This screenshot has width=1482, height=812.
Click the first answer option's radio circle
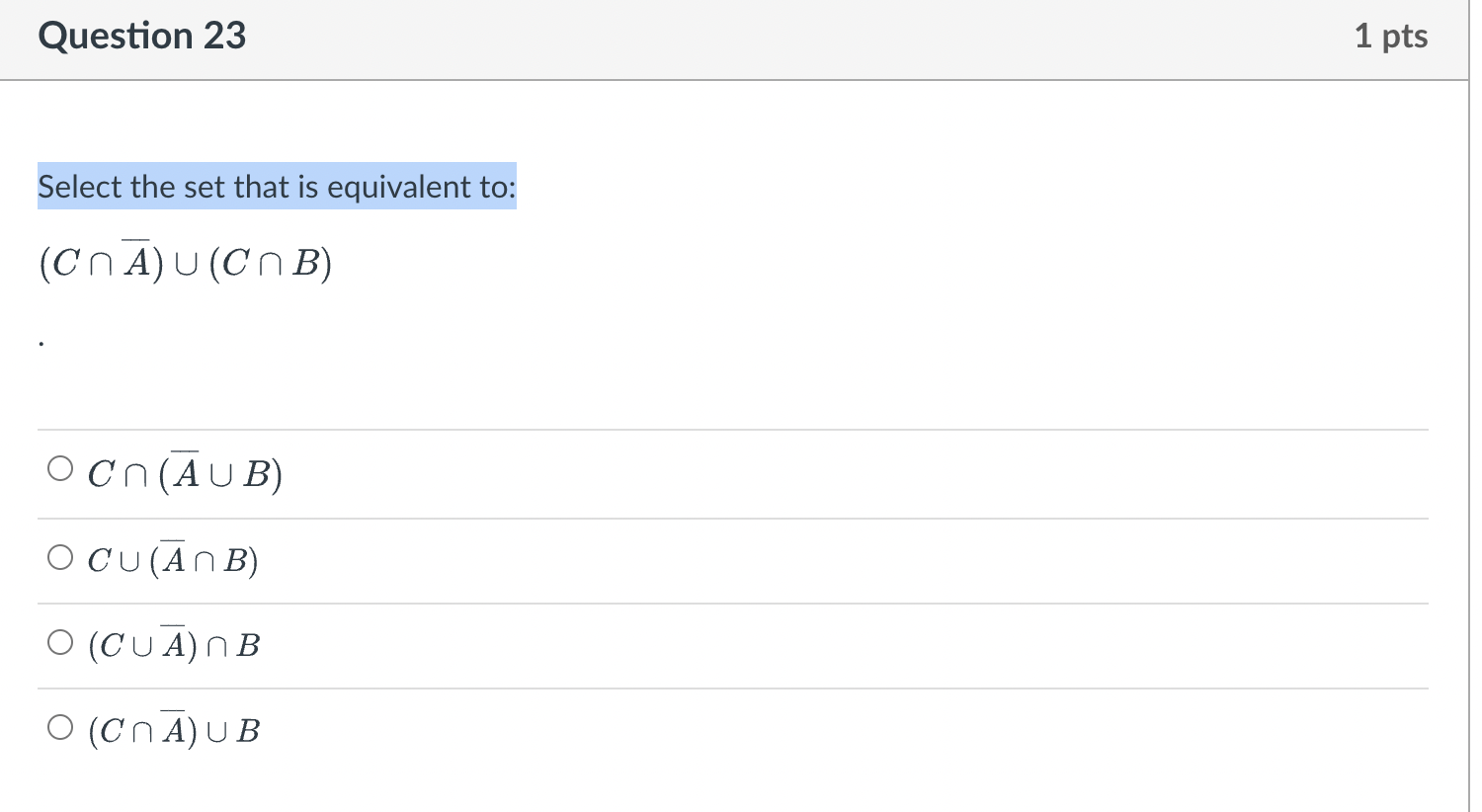coord(59,468)
